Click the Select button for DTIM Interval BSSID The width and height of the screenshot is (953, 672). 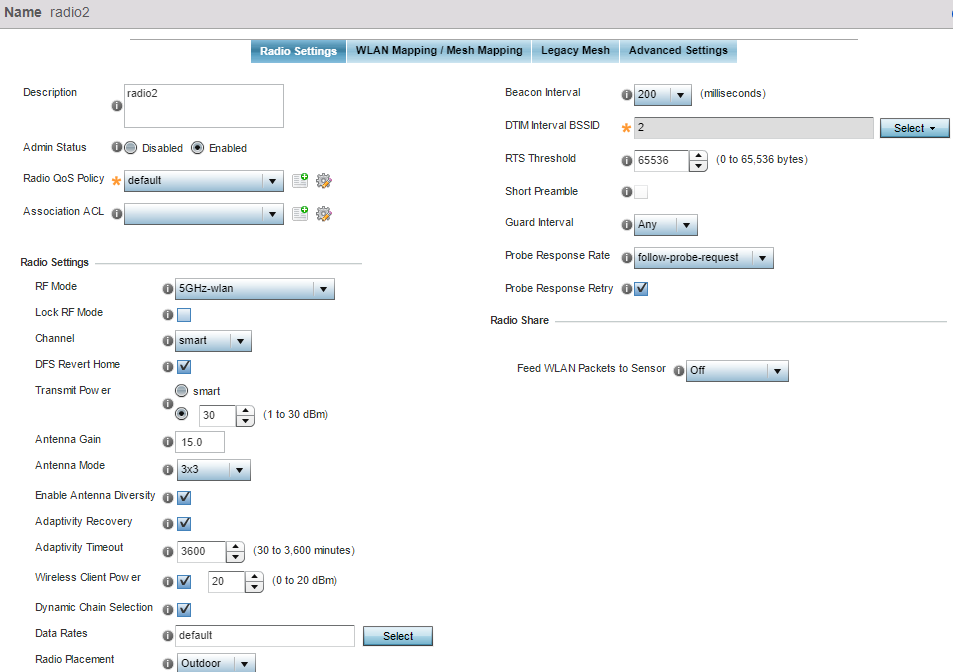point(914,128)
